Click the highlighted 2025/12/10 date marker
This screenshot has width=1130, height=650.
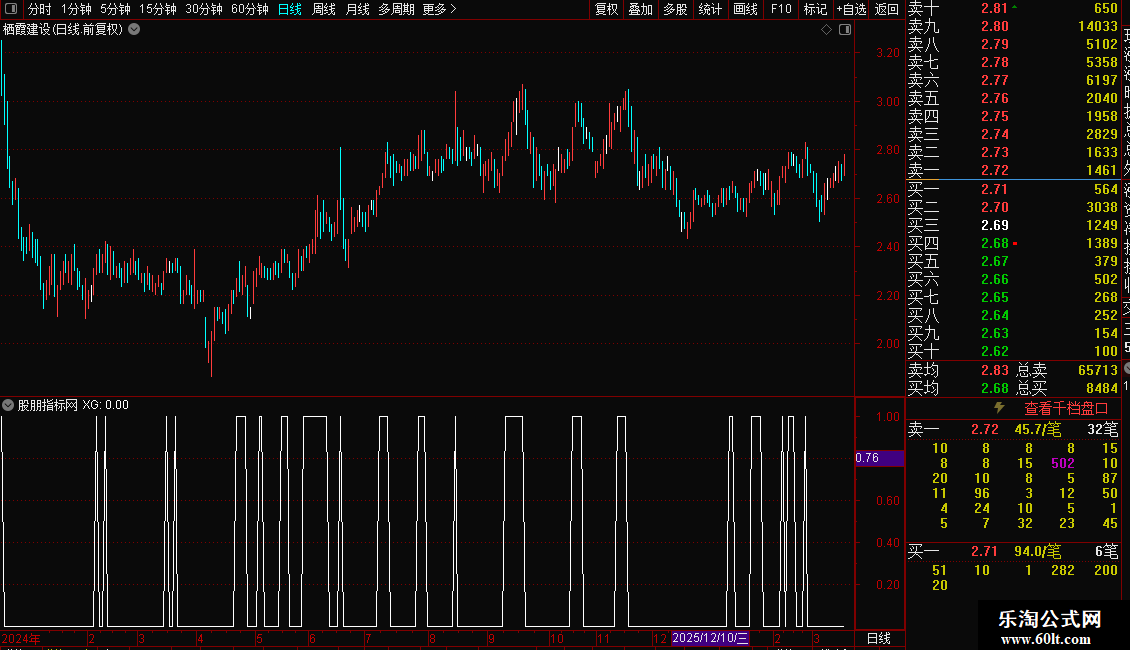[710, 638]
